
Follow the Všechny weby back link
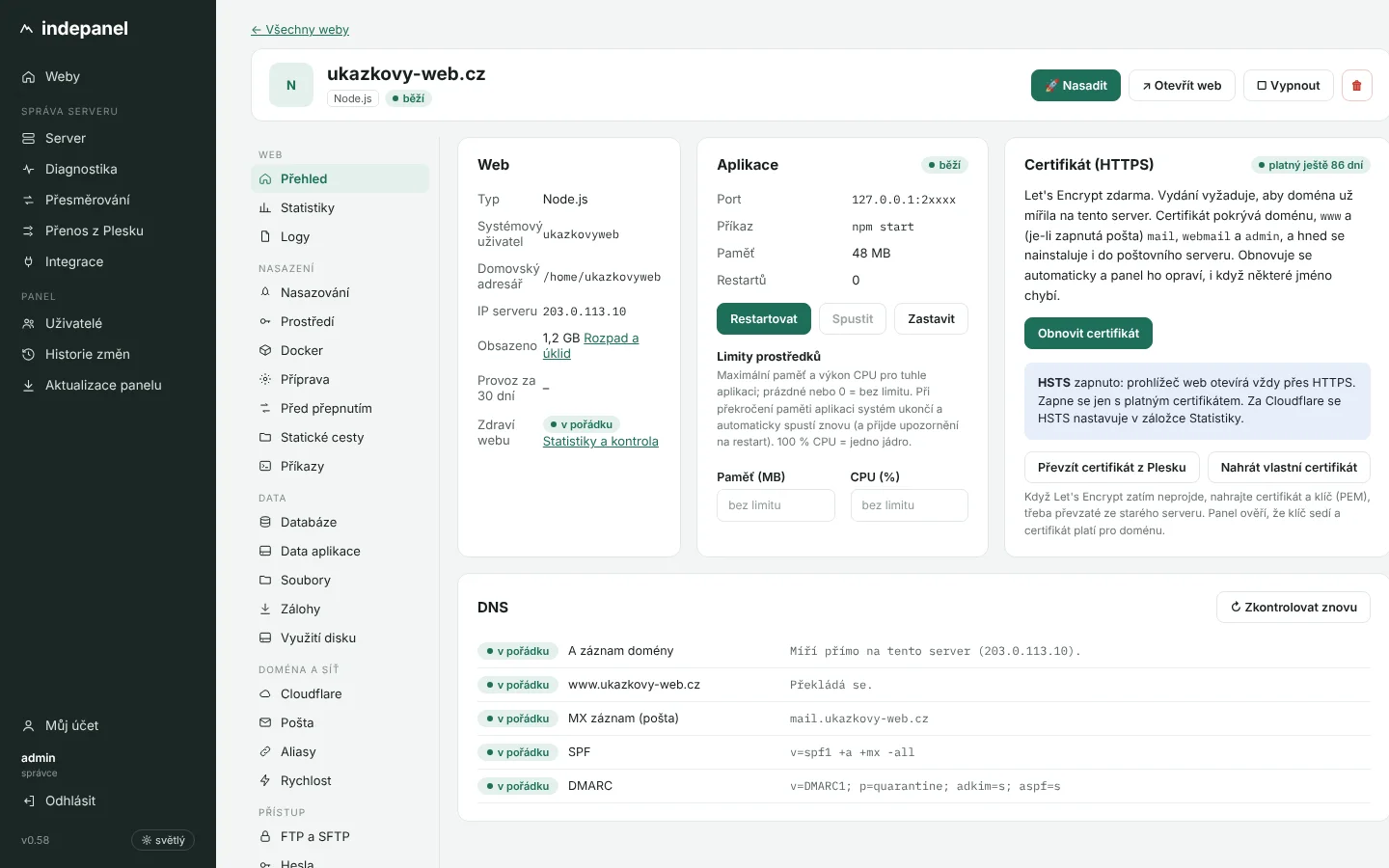pos(300,30)
